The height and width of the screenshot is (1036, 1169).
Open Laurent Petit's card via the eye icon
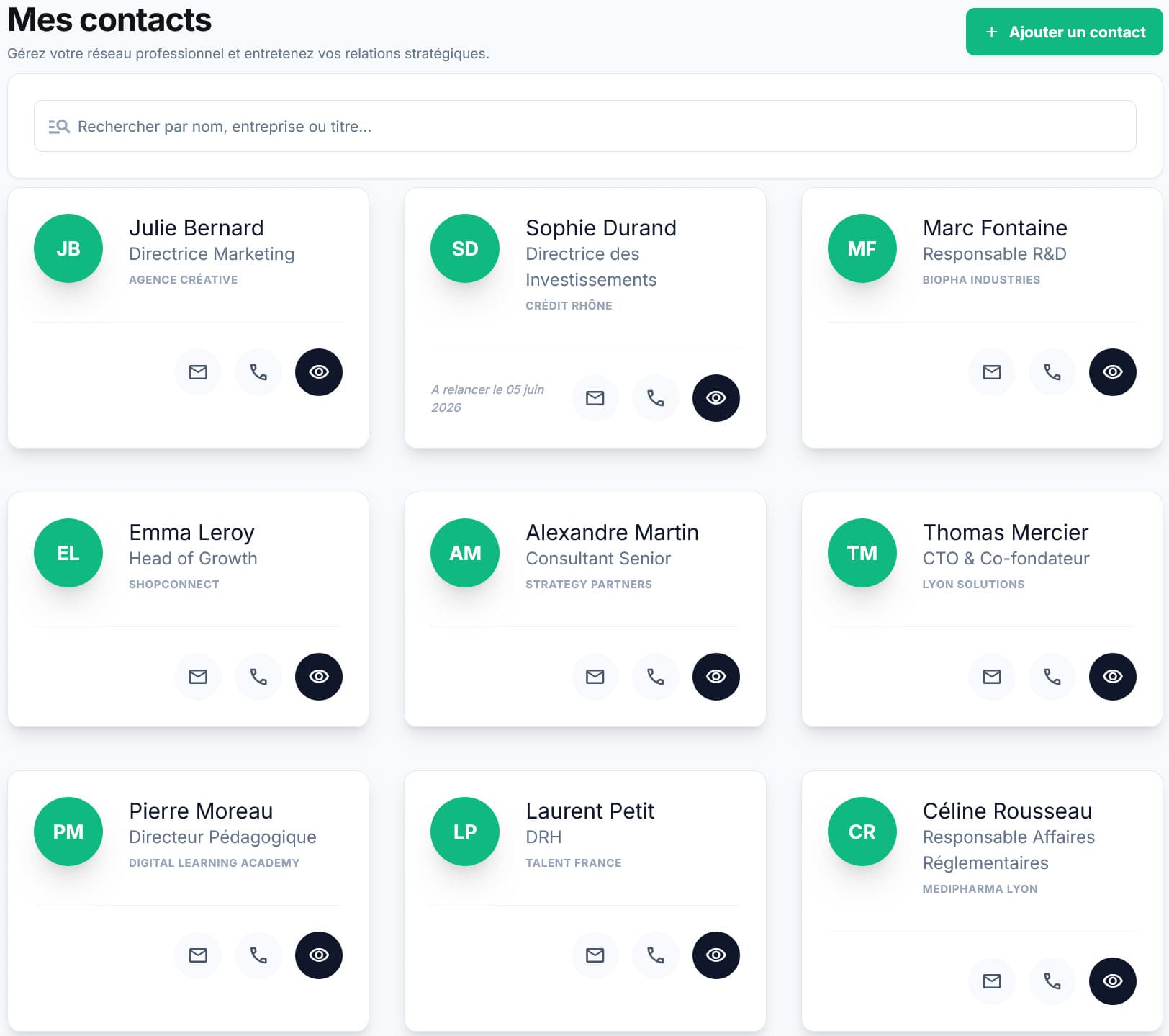coord(716,955)
